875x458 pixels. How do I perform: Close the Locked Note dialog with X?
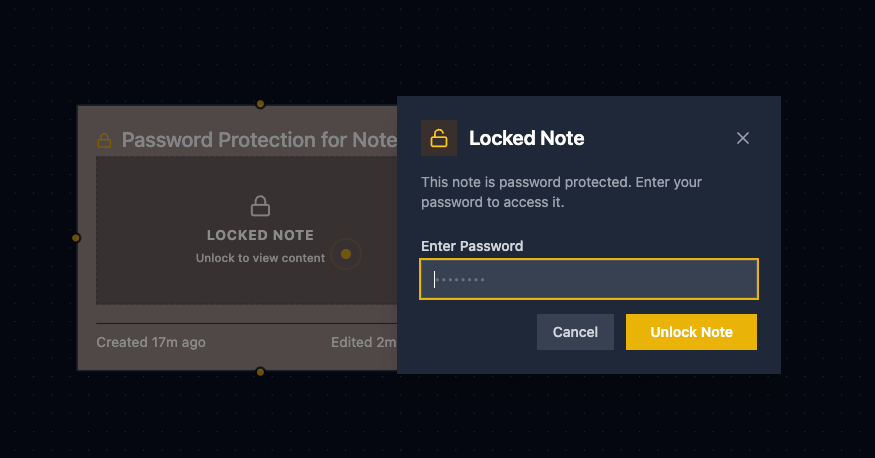pyautogui.click(x=743, y=138)
